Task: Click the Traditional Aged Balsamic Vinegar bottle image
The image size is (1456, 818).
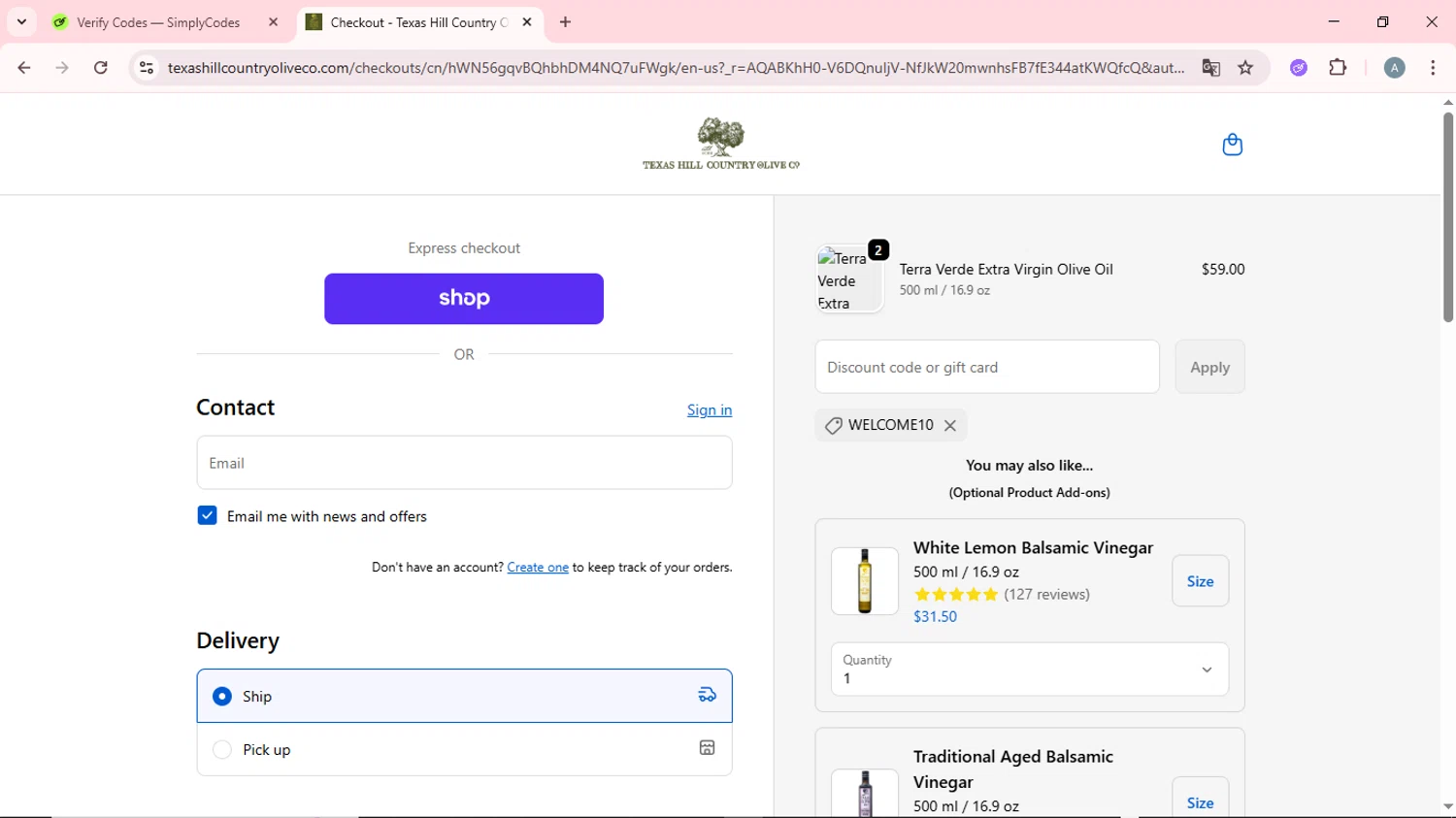Action: click(864, 794)
